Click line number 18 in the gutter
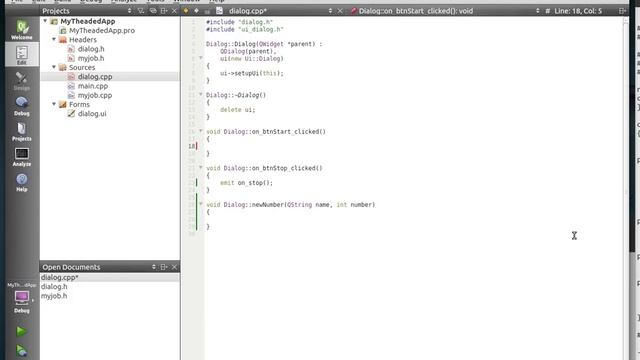This screenshot has width=640, height=360. tap(191, 146)
